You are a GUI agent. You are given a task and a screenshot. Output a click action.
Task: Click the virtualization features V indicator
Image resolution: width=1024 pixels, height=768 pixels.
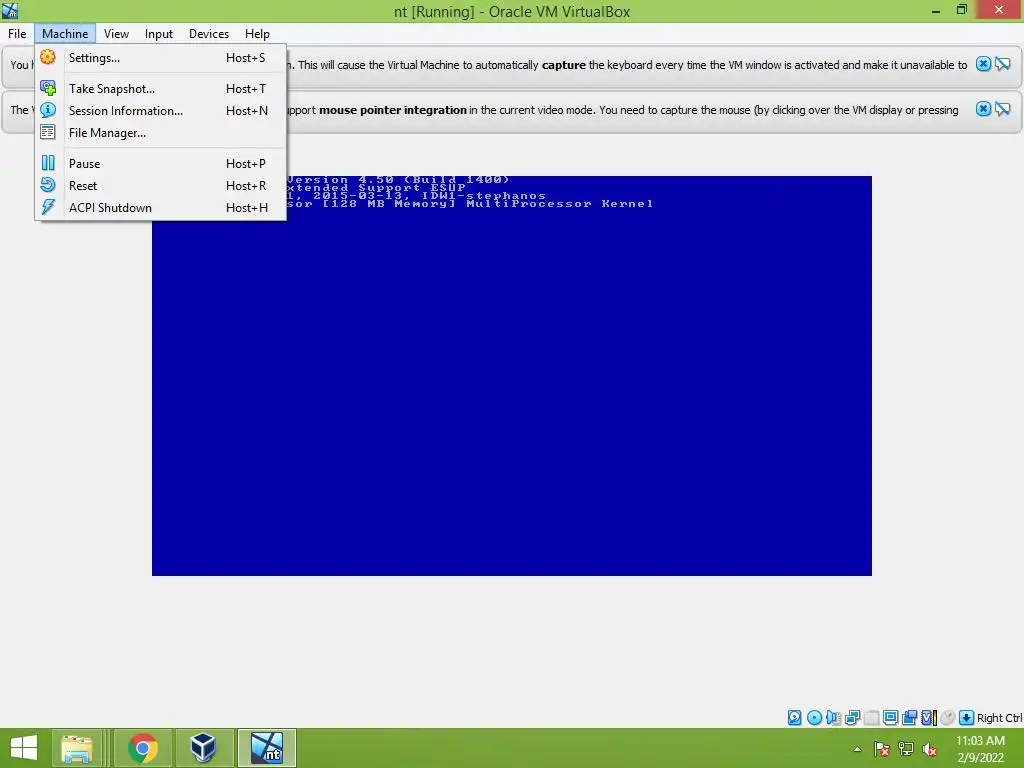point(929,718)
